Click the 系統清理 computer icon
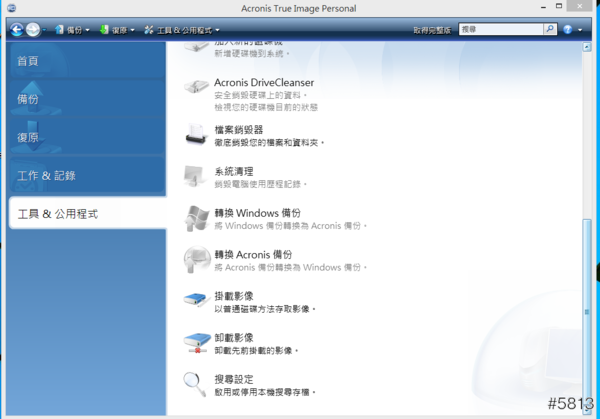The width and height of the screenshot is (600, 419). tap(196, 176)
